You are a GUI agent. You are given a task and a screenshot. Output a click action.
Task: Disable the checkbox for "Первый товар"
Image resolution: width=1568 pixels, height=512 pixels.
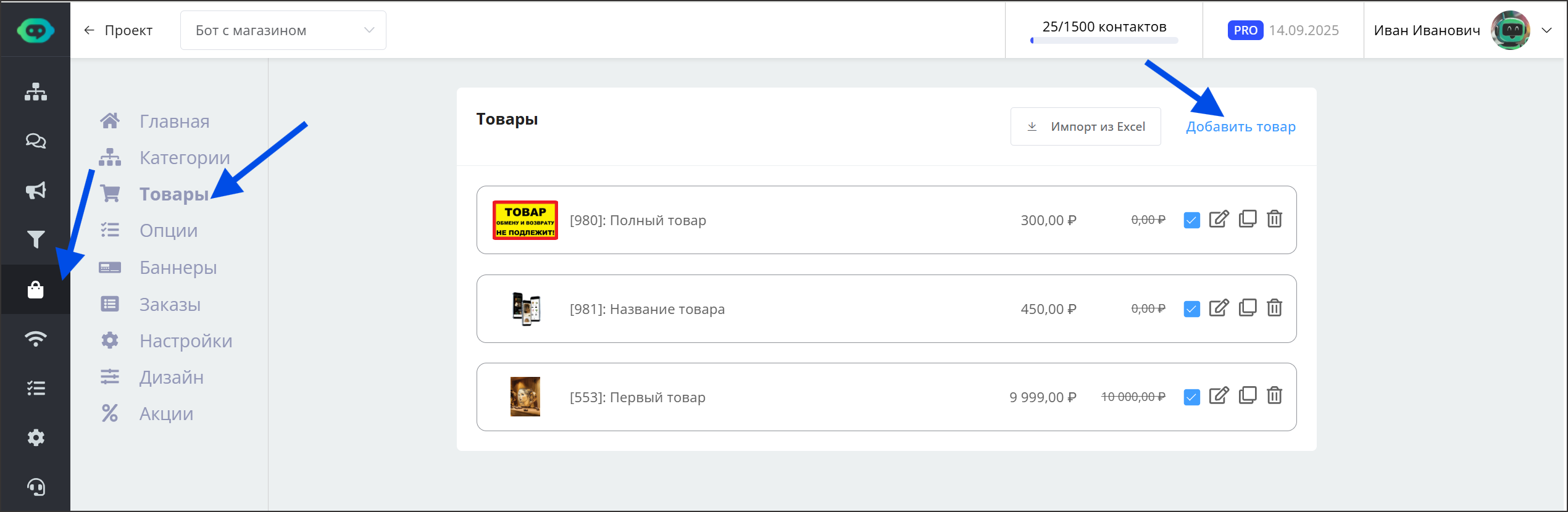[x=1192, y=397]
